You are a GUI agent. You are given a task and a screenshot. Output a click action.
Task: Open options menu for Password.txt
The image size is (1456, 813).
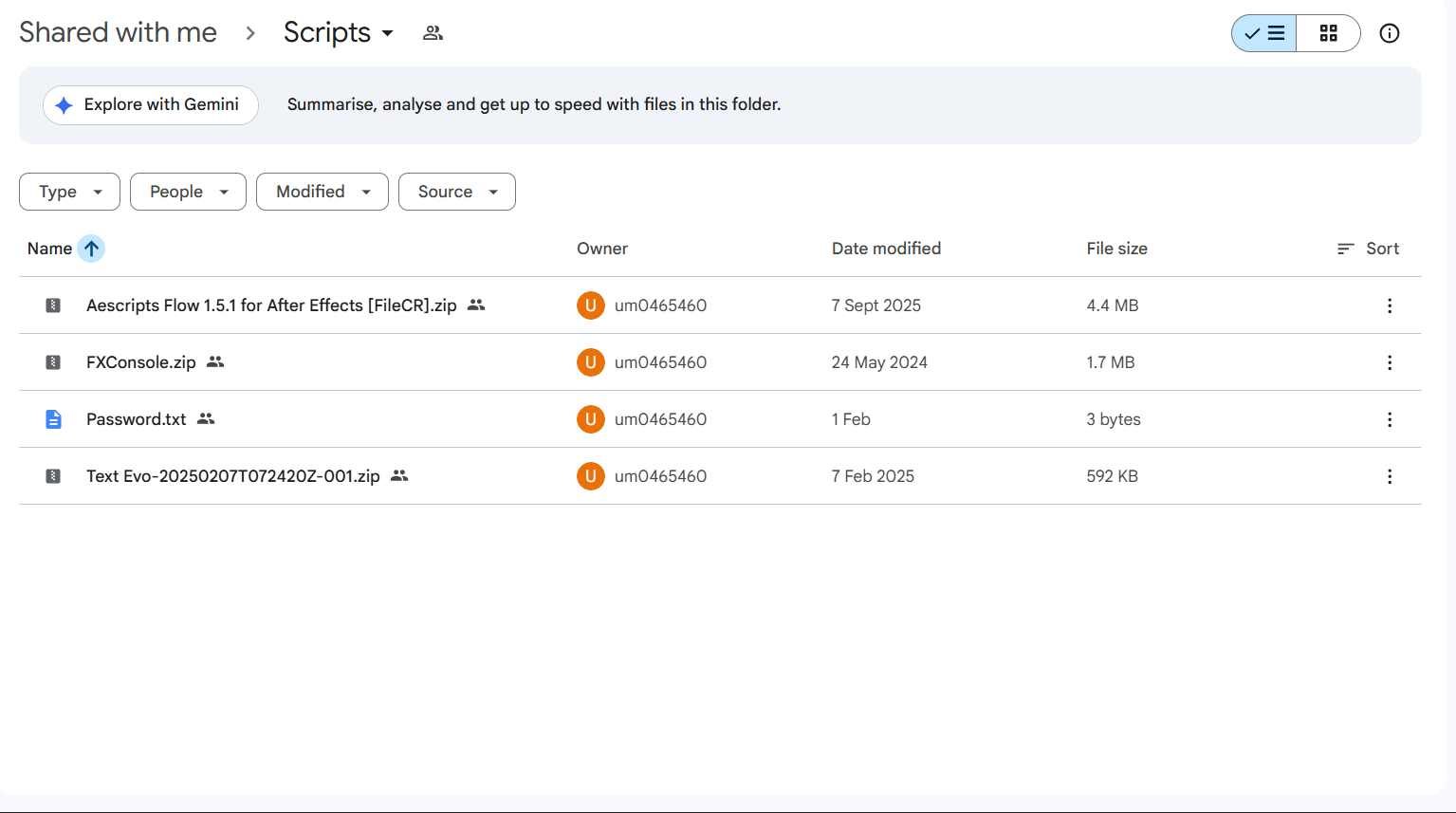(x=1389, y=418)
